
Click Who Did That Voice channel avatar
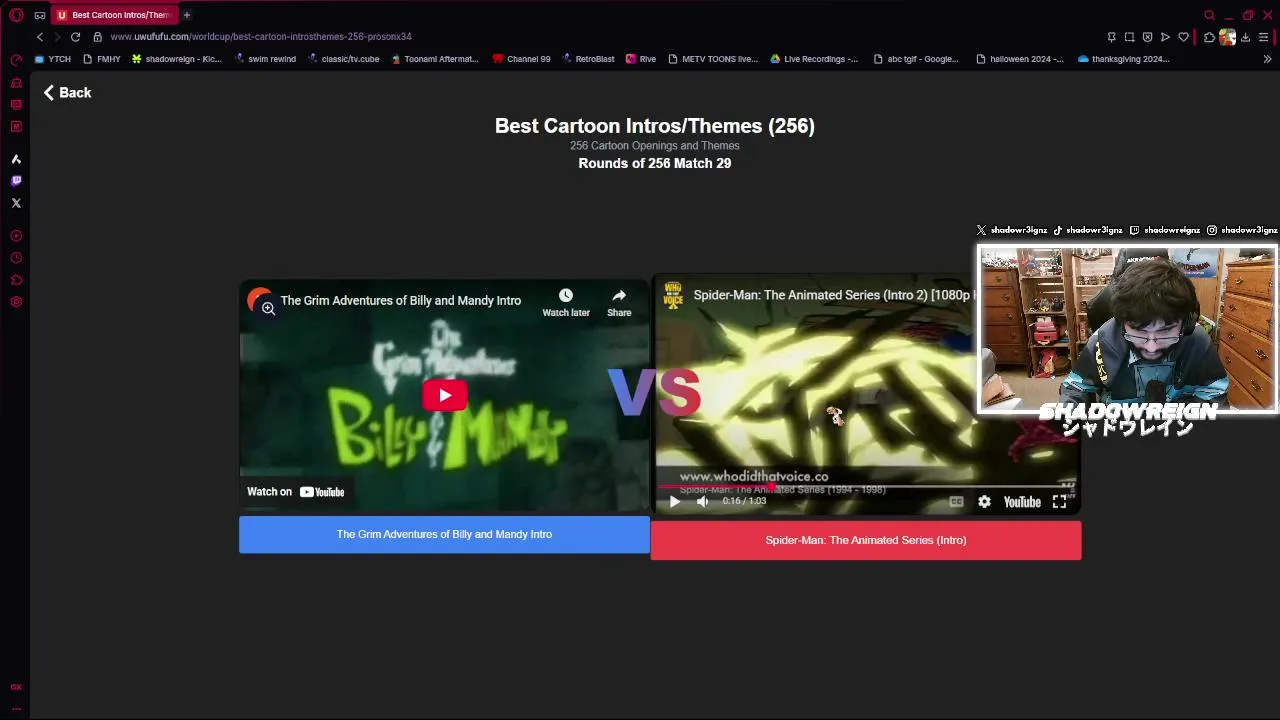673,294
